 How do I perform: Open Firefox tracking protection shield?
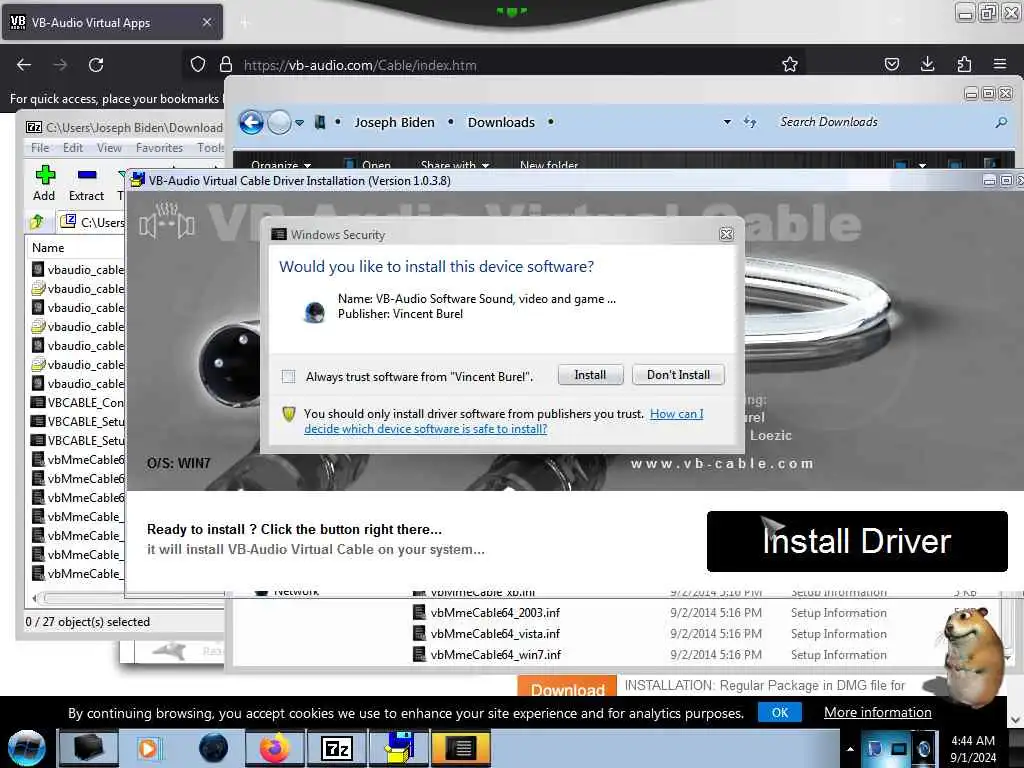coord(198,64)
